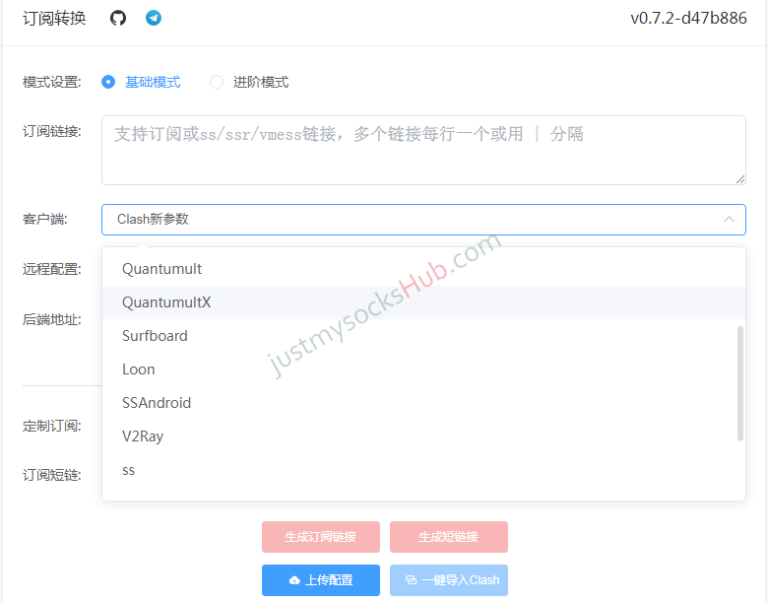
Task: Collapse the 客户端 dropdown arrow
Action: coord(728,219)
